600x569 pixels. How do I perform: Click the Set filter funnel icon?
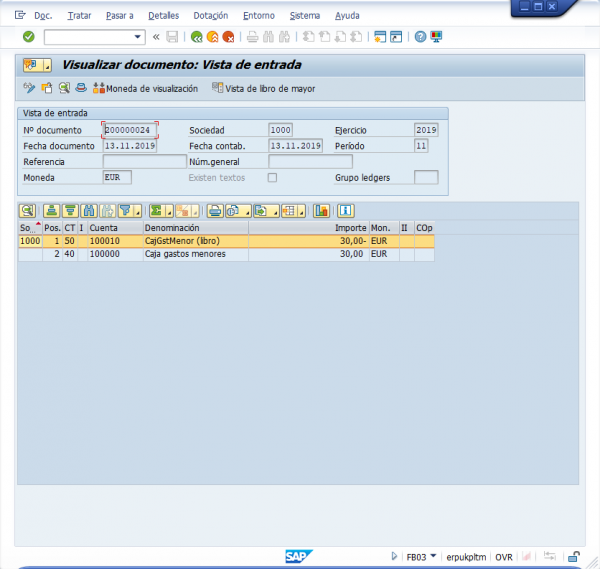coord(126,211)
